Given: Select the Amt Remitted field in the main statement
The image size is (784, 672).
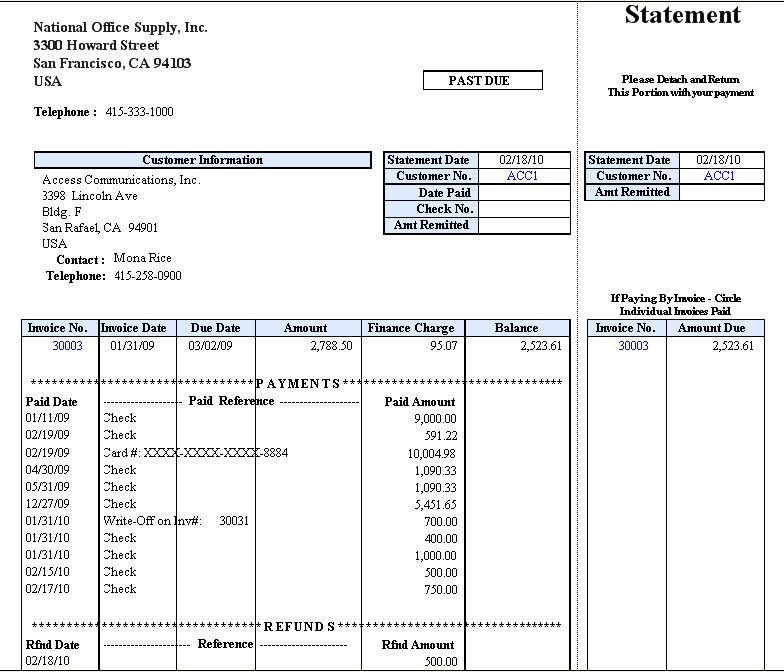Looking at the screenshot, I should coord(523,226).
